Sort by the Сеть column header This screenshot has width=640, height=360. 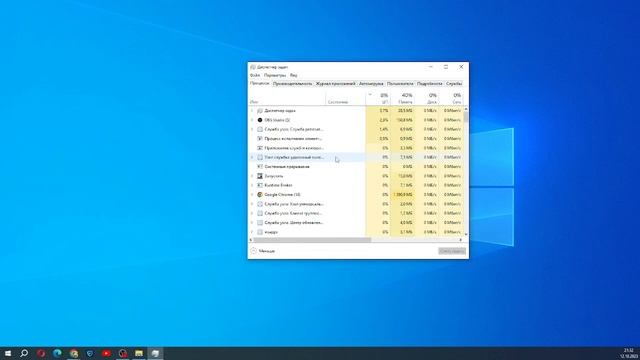451,98
